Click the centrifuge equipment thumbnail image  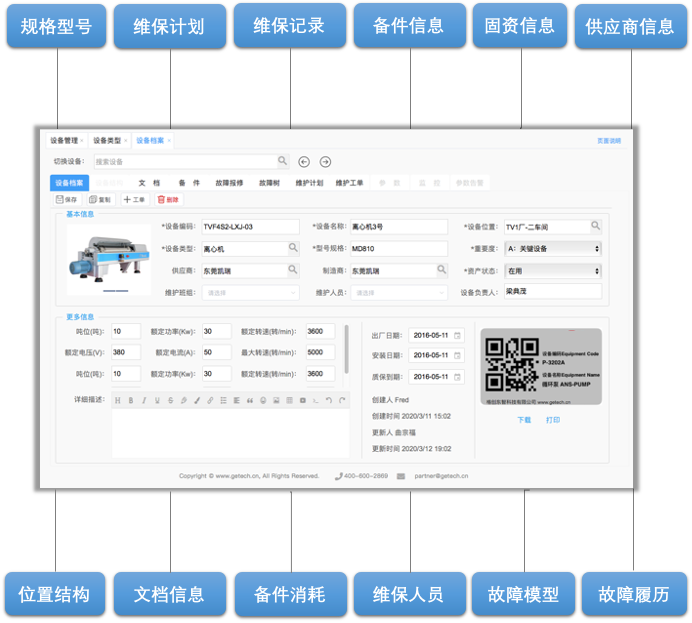(102, 256)
